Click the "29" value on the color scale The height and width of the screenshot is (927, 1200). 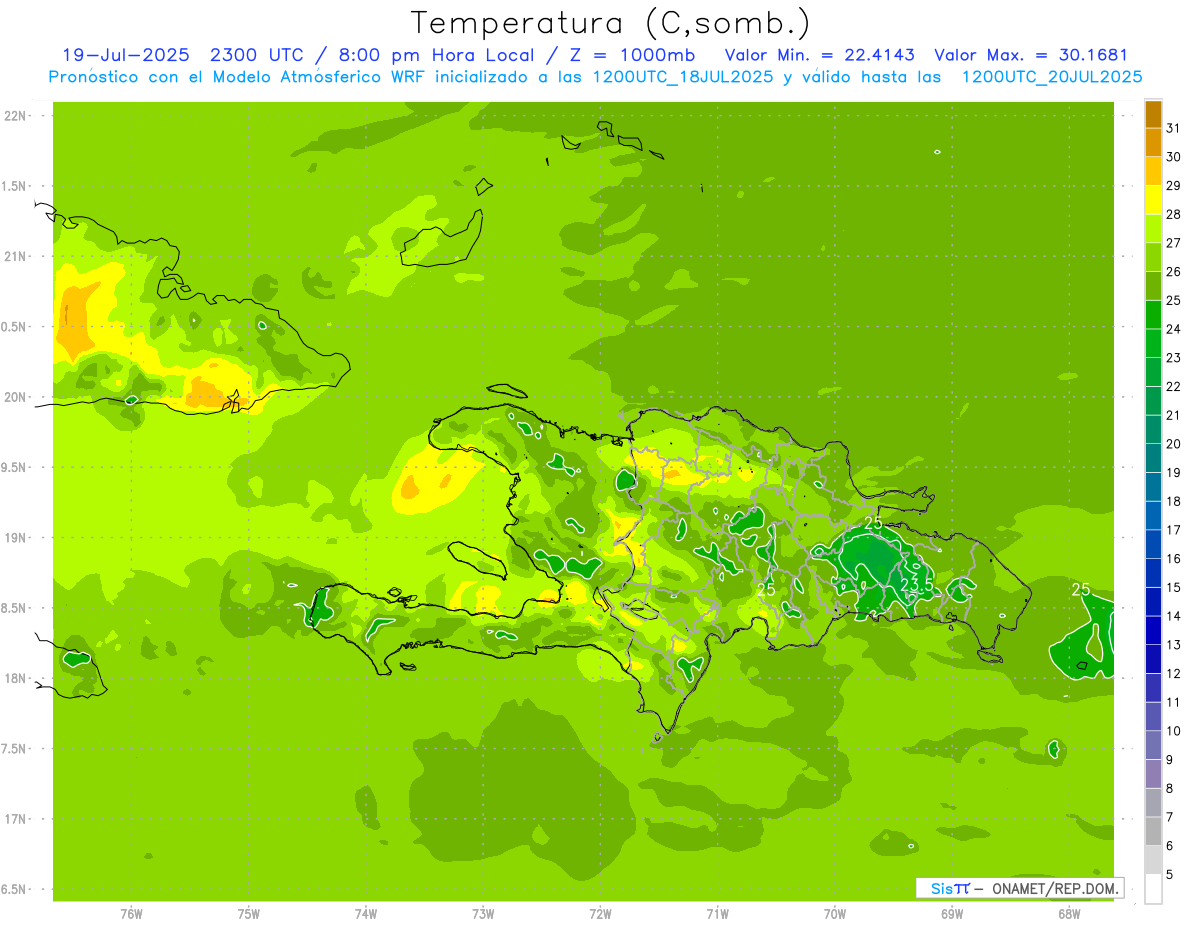tap(1174, 186)
